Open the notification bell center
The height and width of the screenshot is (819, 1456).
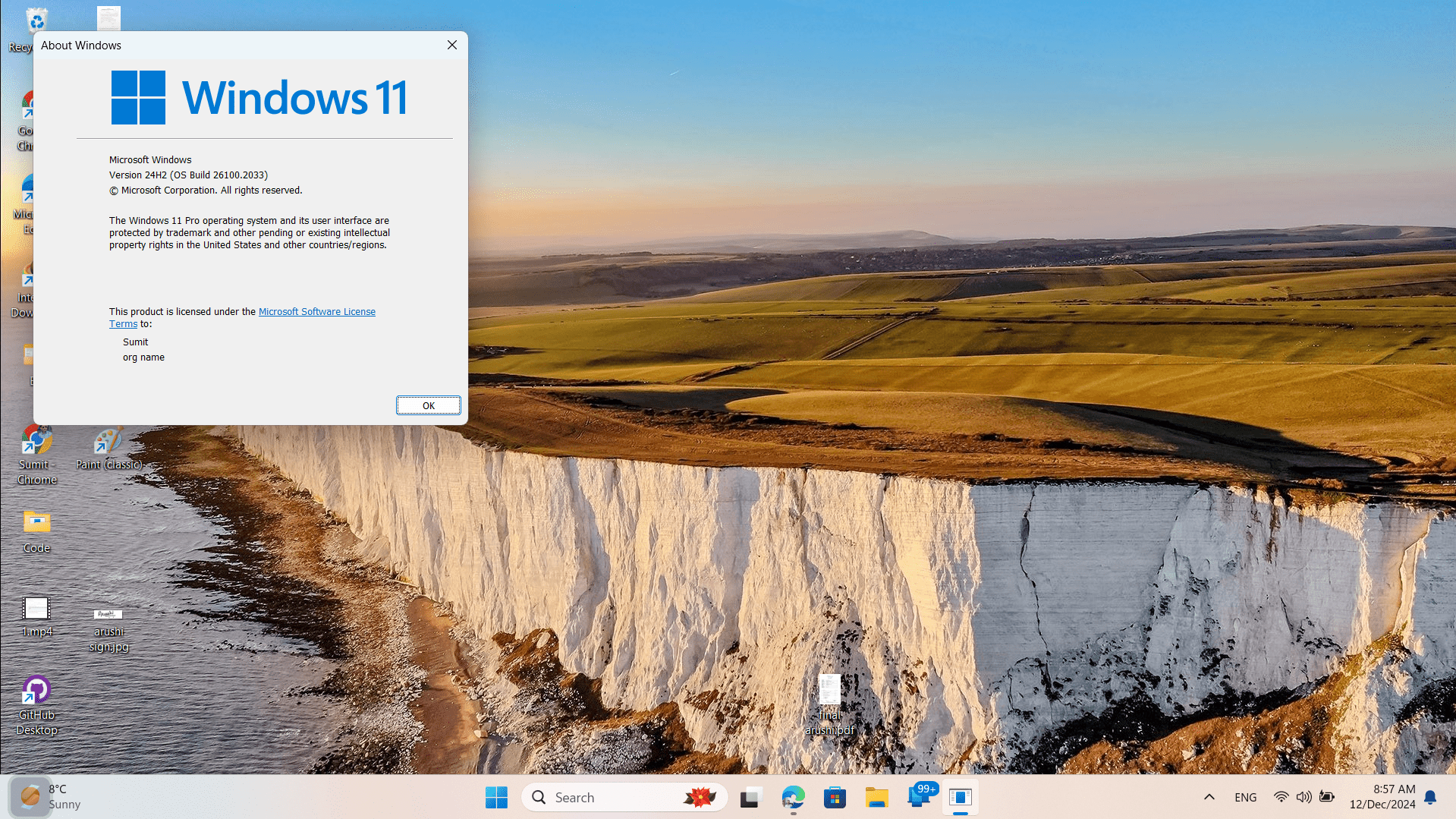click(1430, 797)
